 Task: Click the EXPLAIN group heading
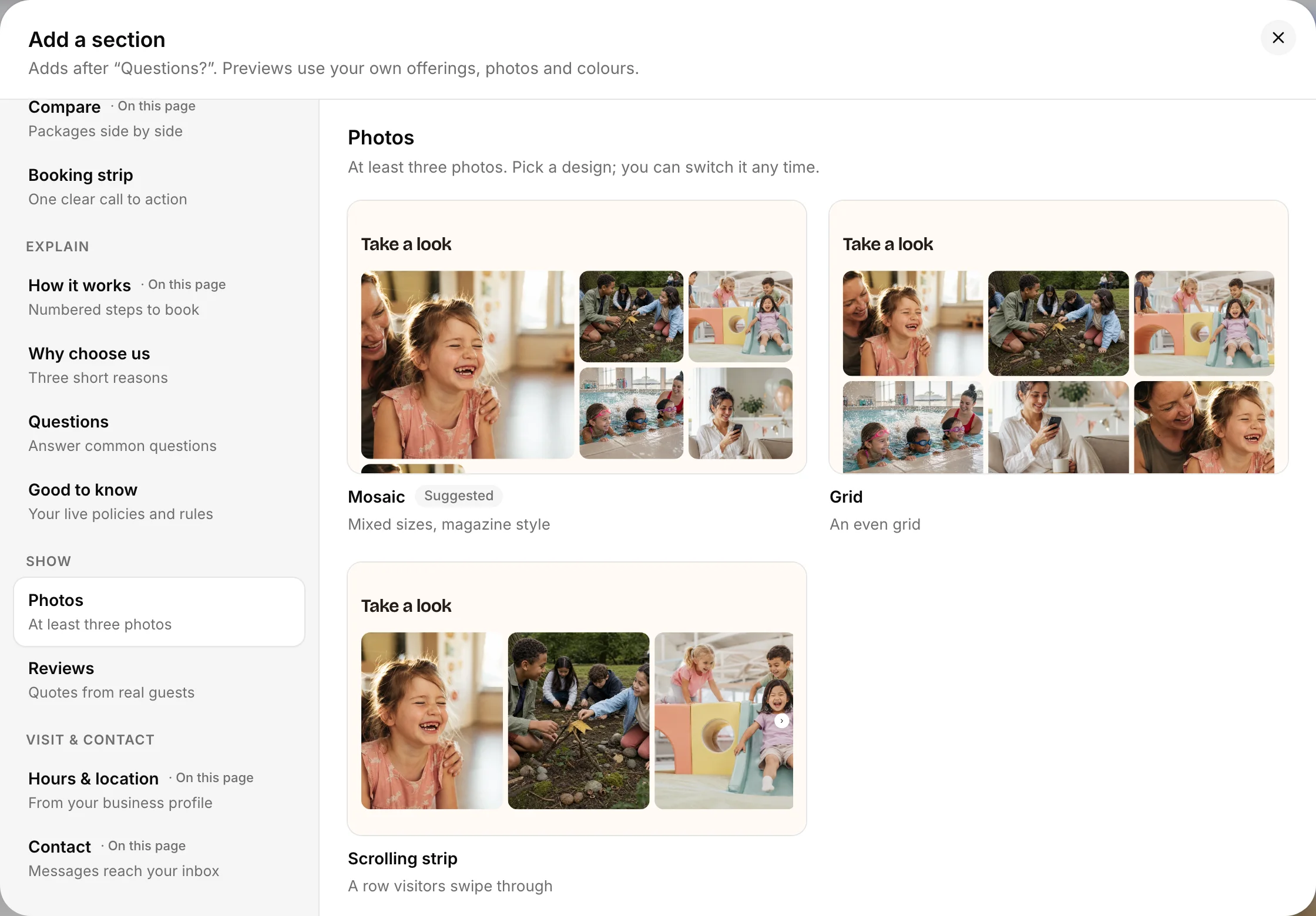[x=58, y=247]
